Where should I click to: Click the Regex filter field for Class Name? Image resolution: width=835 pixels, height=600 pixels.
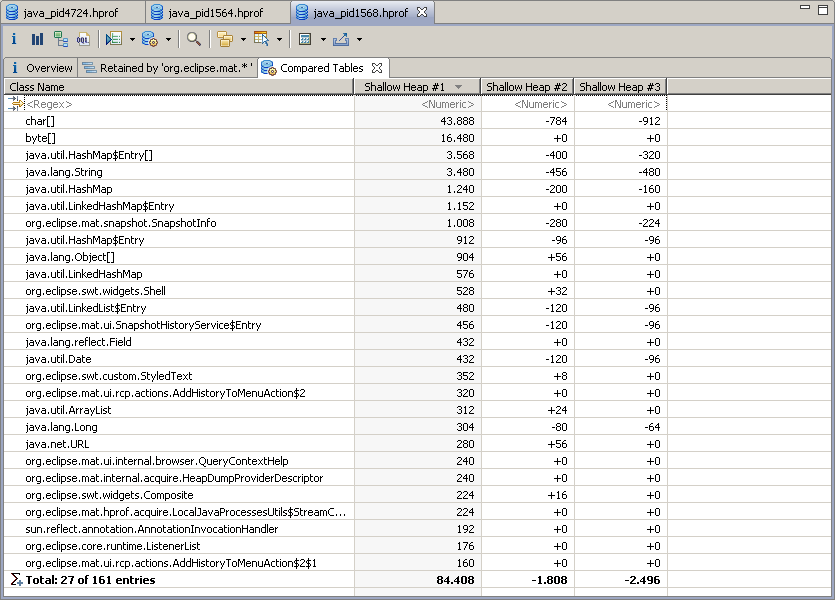click(x=189, y=104)
